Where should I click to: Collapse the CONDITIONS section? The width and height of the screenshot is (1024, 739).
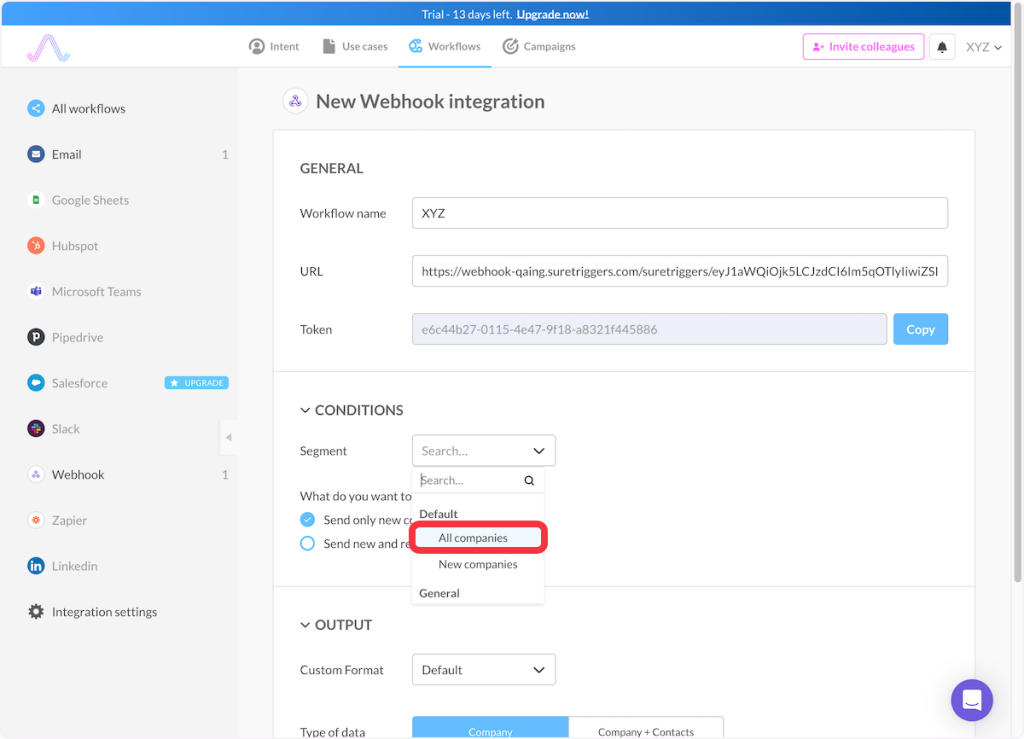306,410
